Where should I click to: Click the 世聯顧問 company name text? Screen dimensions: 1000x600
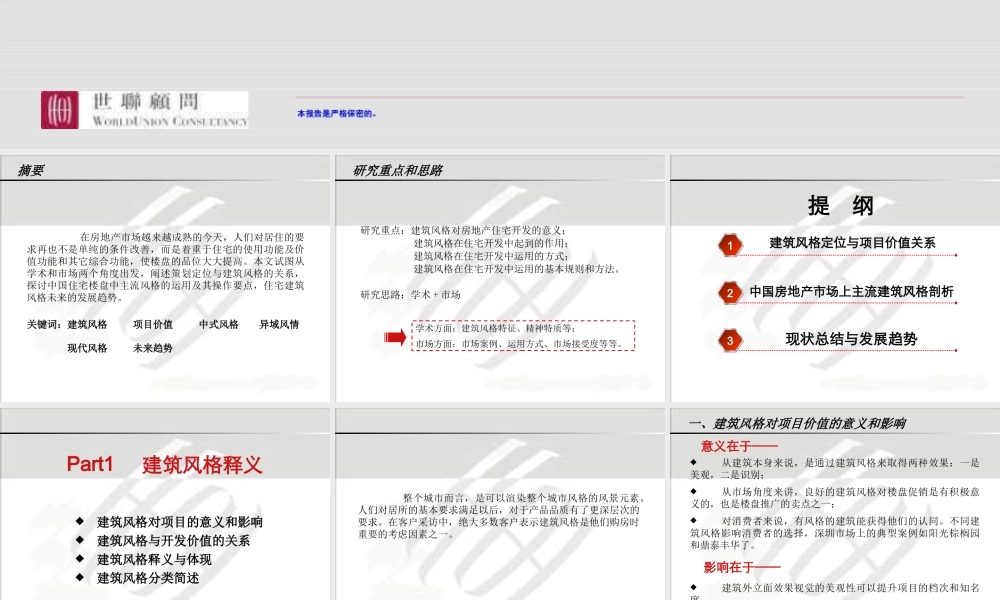tap(145, 101)
